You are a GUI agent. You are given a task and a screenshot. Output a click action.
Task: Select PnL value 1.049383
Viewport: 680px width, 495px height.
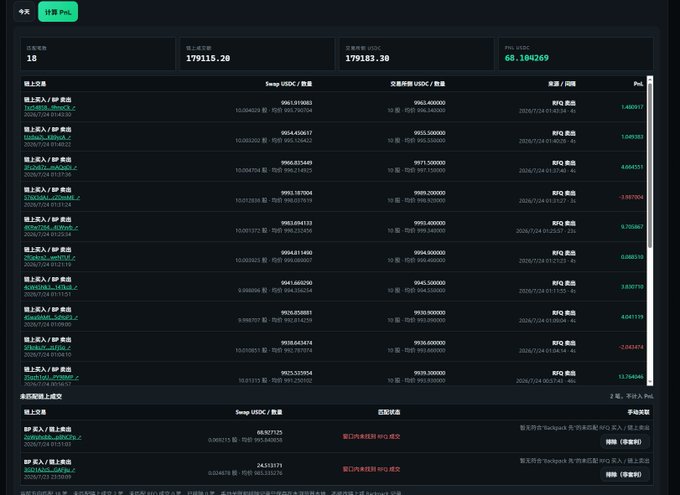(632, 137)
